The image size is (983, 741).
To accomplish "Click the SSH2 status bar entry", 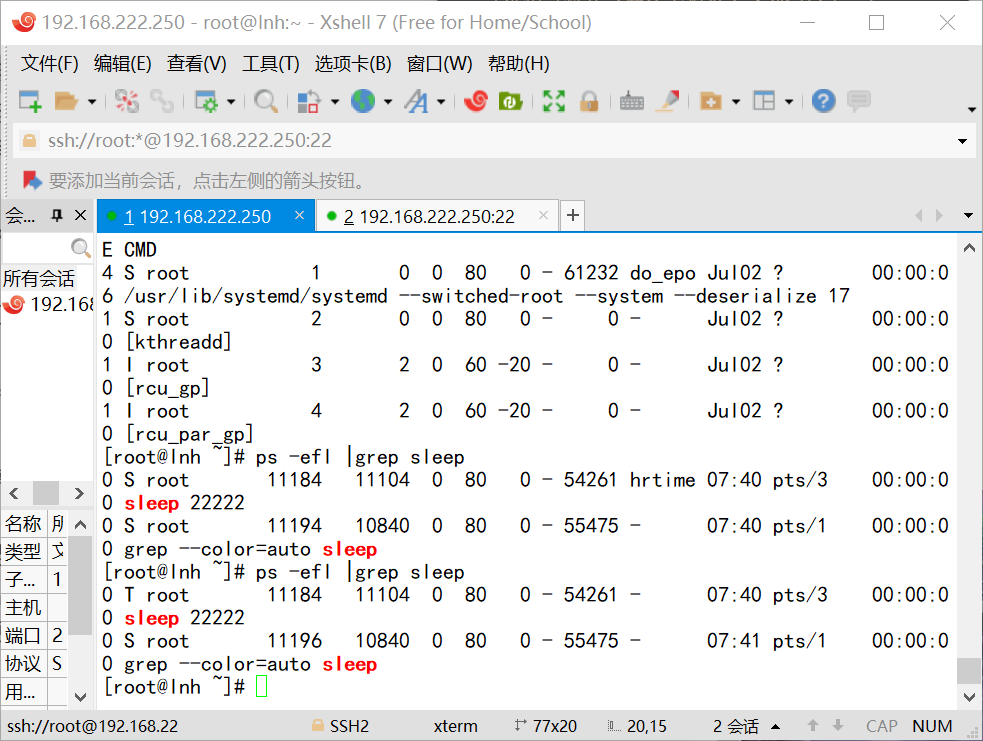I will [x=340, y=727].
